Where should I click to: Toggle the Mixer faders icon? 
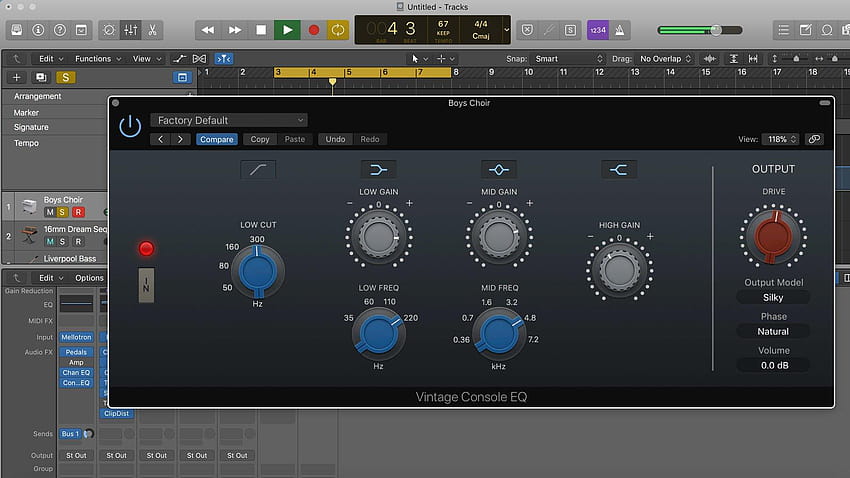(x=131, y=30)
